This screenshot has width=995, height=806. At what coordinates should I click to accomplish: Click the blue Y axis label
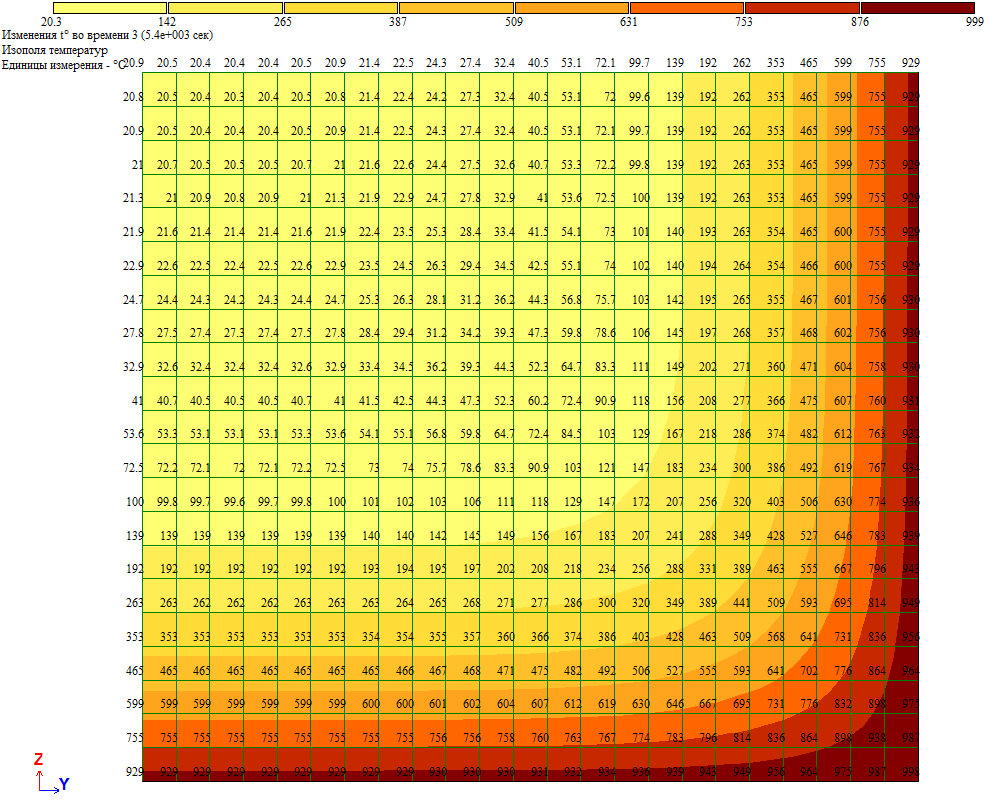64,785
